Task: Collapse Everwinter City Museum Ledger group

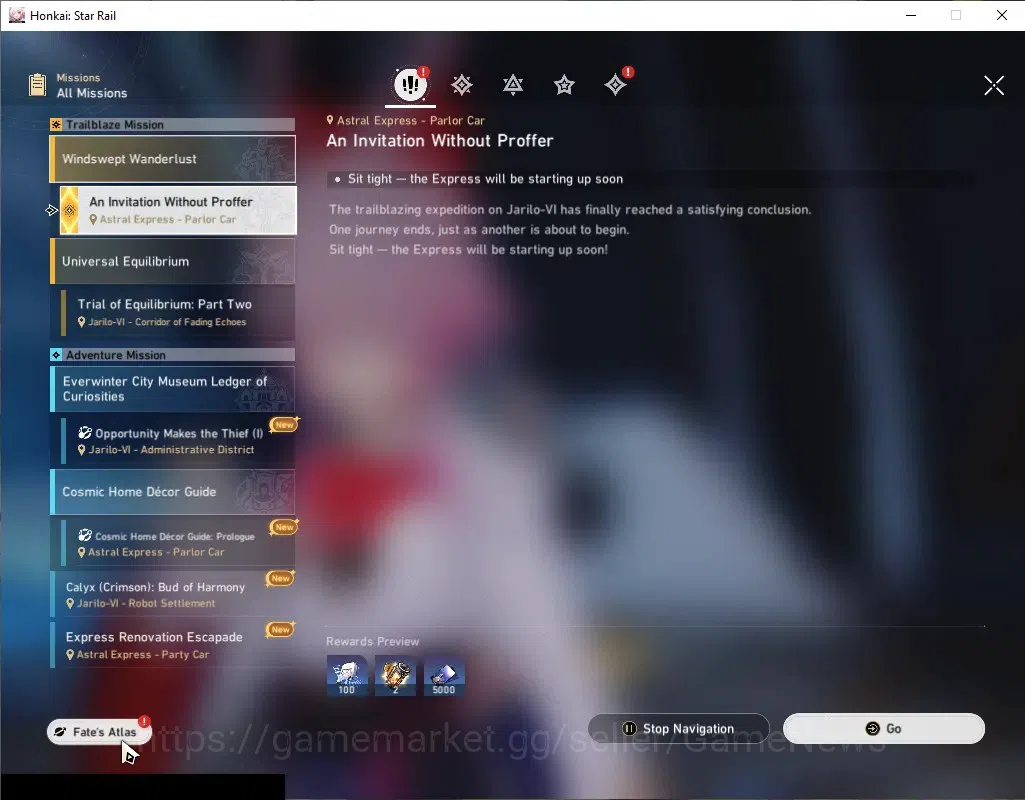Action: [173, 389]
